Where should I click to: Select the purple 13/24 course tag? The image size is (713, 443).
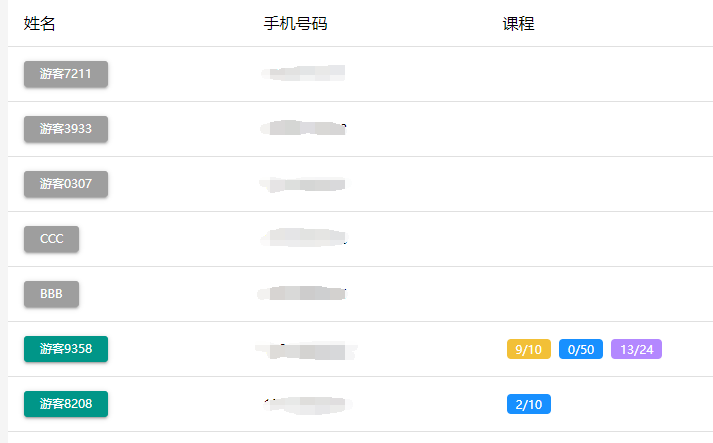pyautogui.click(x=637, y=349)
